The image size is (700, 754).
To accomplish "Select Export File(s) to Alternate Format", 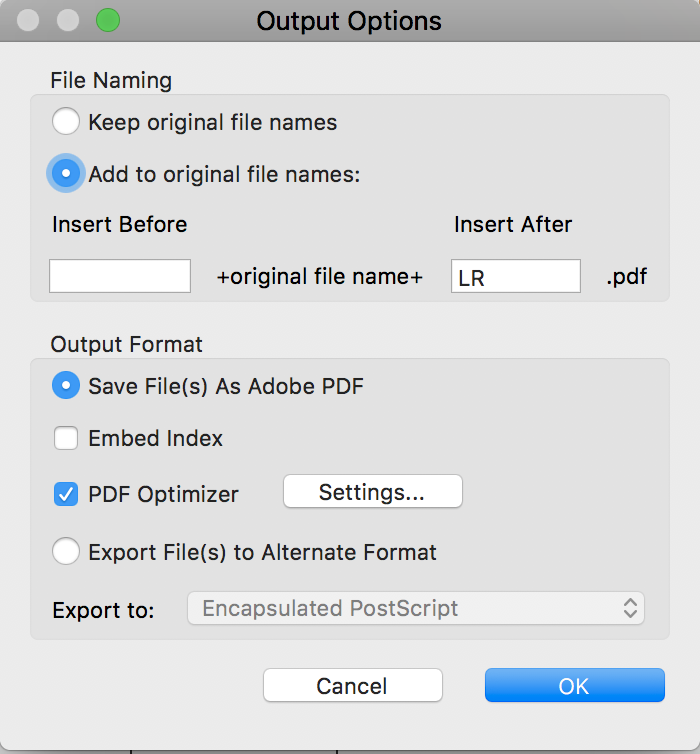I will click(x=66, y=552).
